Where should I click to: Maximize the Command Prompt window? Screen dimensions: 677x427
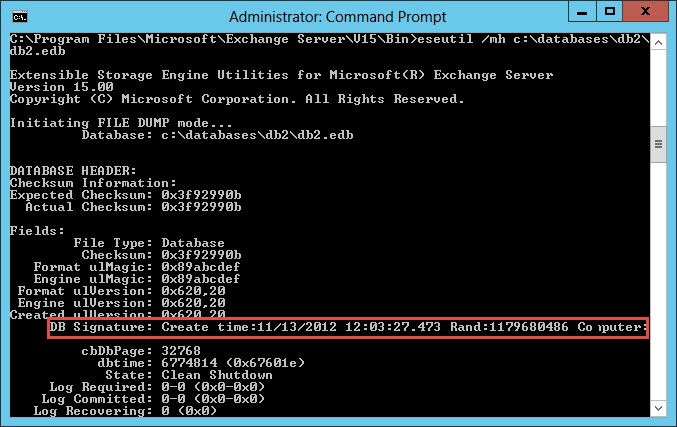[608, 12]
